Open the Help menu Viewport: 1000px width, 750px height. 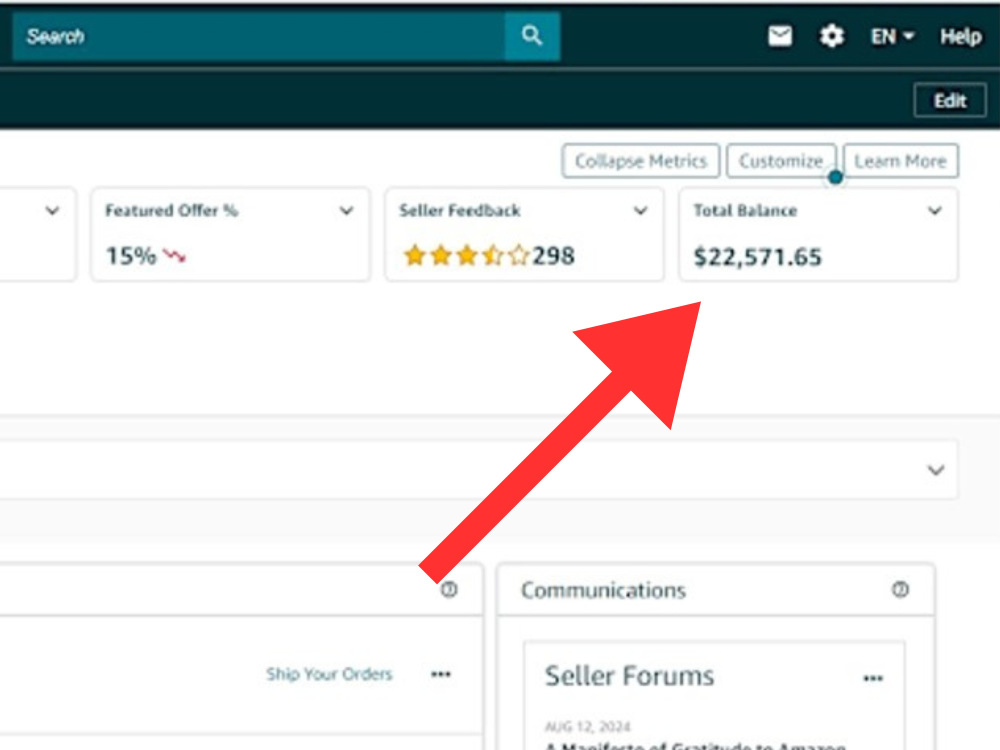tap(960, 36)
